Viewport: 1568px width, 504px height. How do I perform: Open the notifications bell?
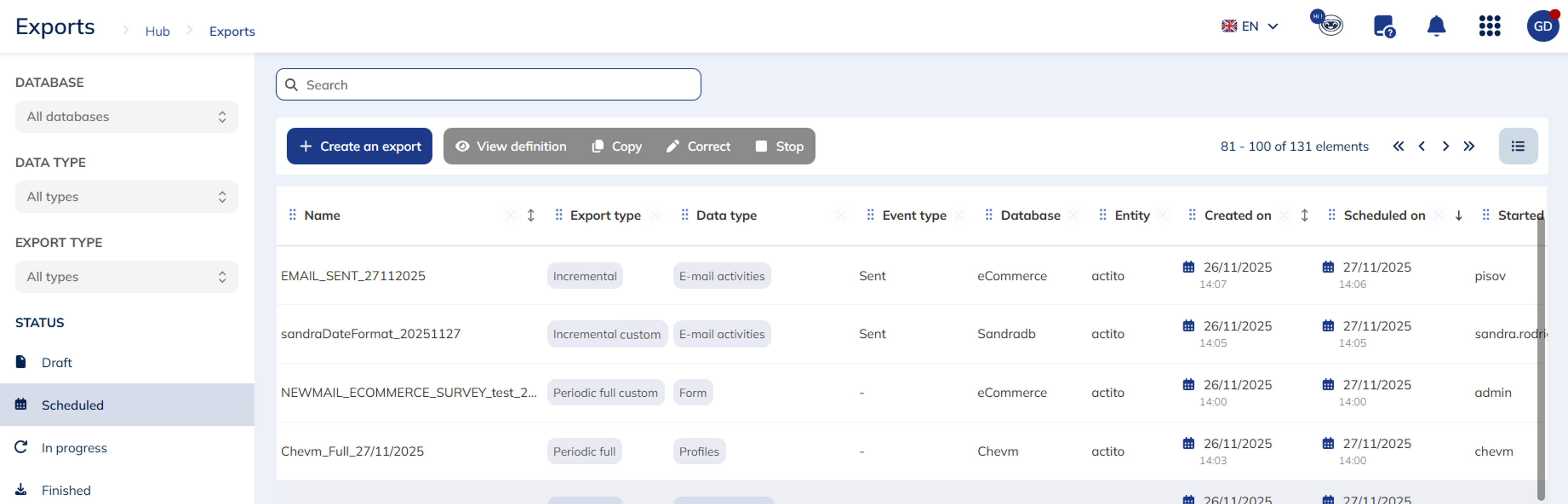point(1436,26)
